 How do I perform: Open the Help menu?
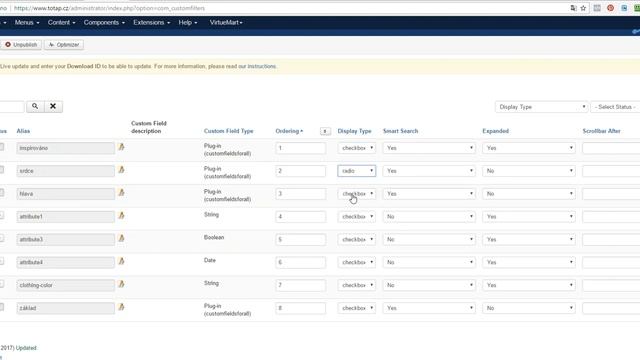(188, 22)
